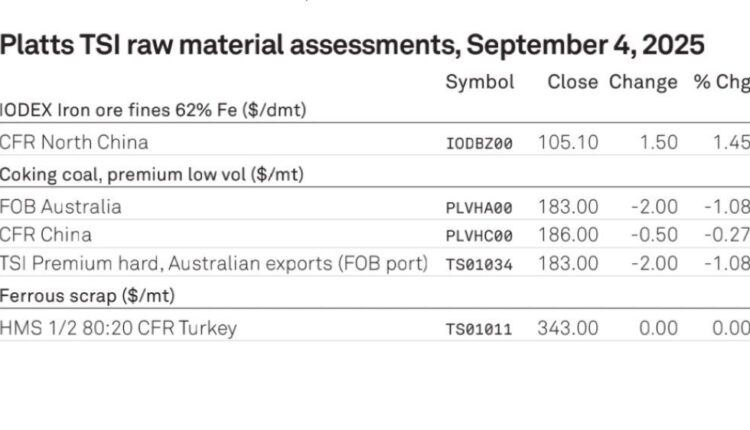The image size is (750, 430).
Task: Click the CFR North China row label
Action: coord(74,143)
